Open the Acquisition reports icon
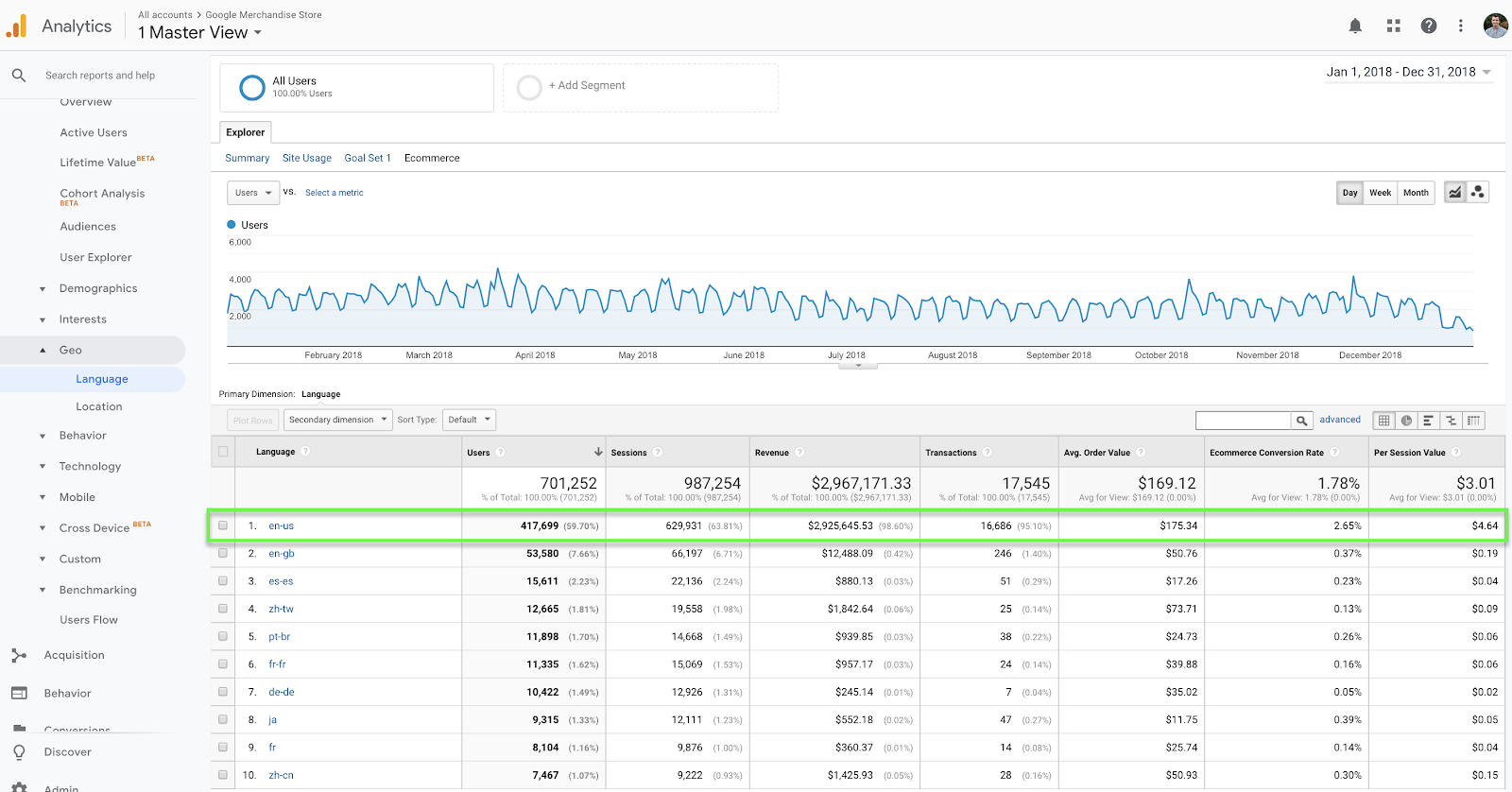Image resolution: width=1512 pixels, height=792 pixels. 19,655
